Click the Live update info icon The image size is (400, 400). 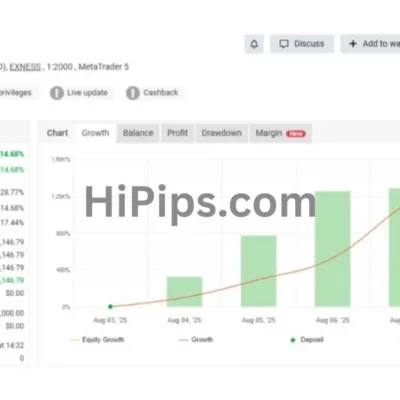click(x=57, y=93)
